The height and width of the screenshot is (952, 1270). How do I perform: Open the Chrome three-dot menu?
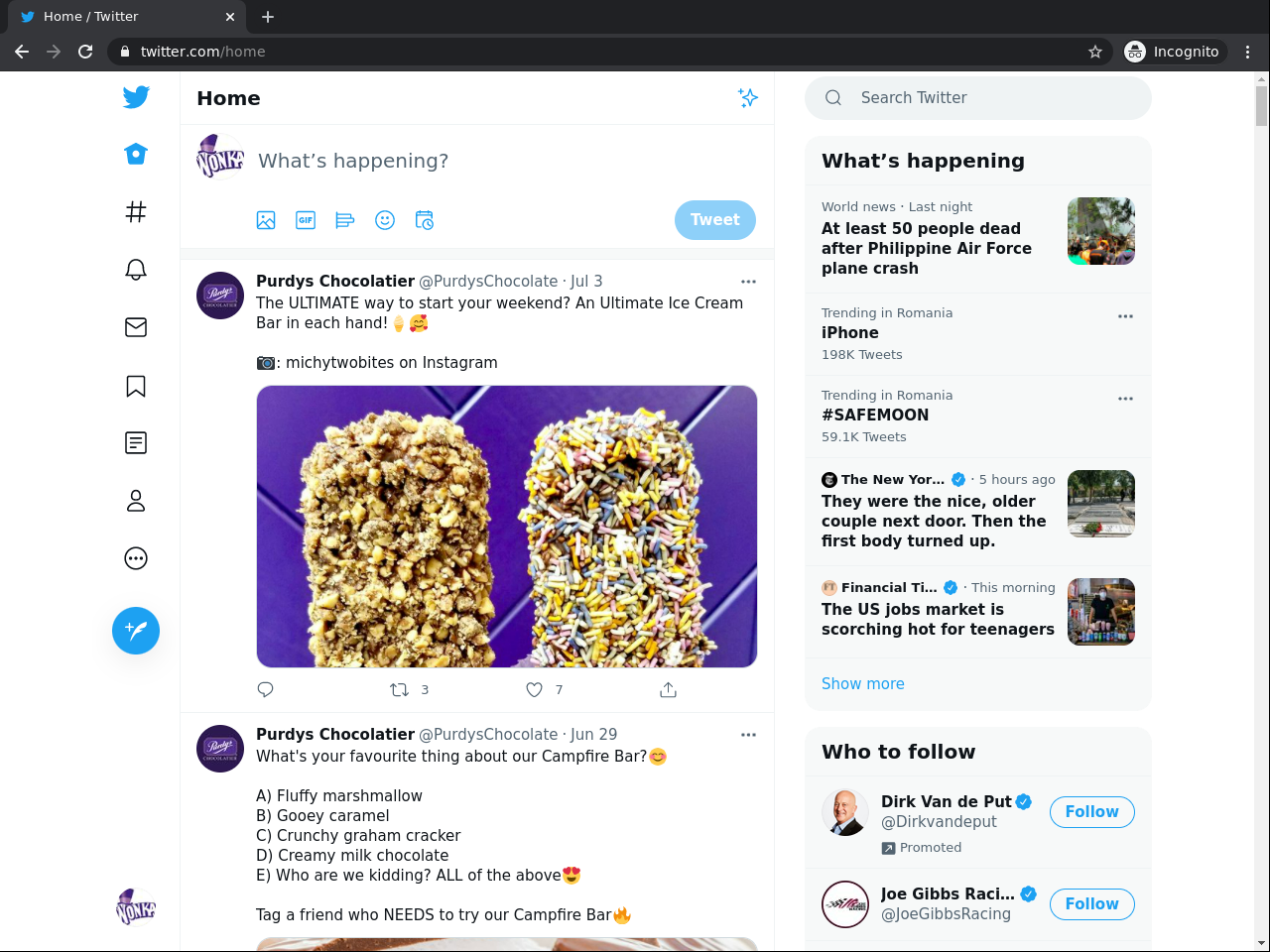point(1248,52)
